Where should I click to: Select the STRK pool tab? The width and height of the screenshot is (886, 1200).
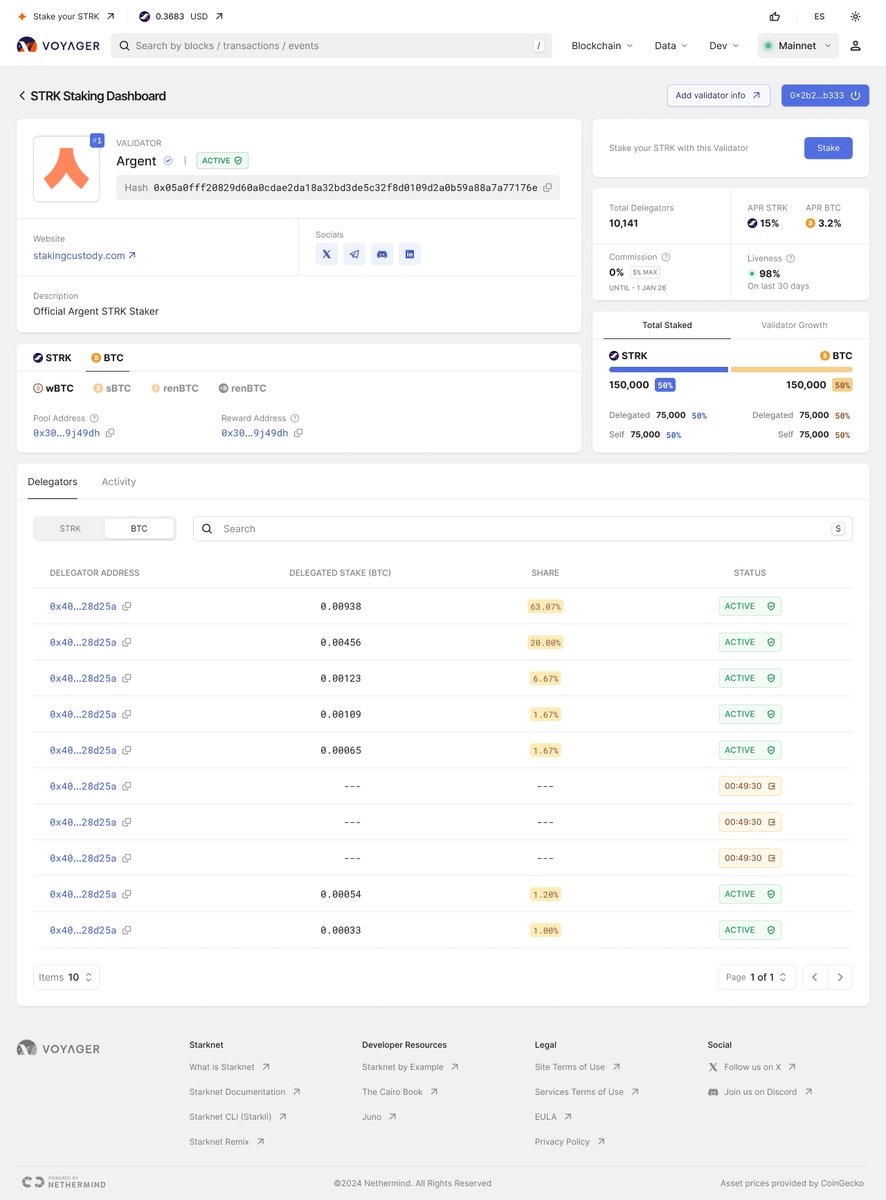pos(52,357)
